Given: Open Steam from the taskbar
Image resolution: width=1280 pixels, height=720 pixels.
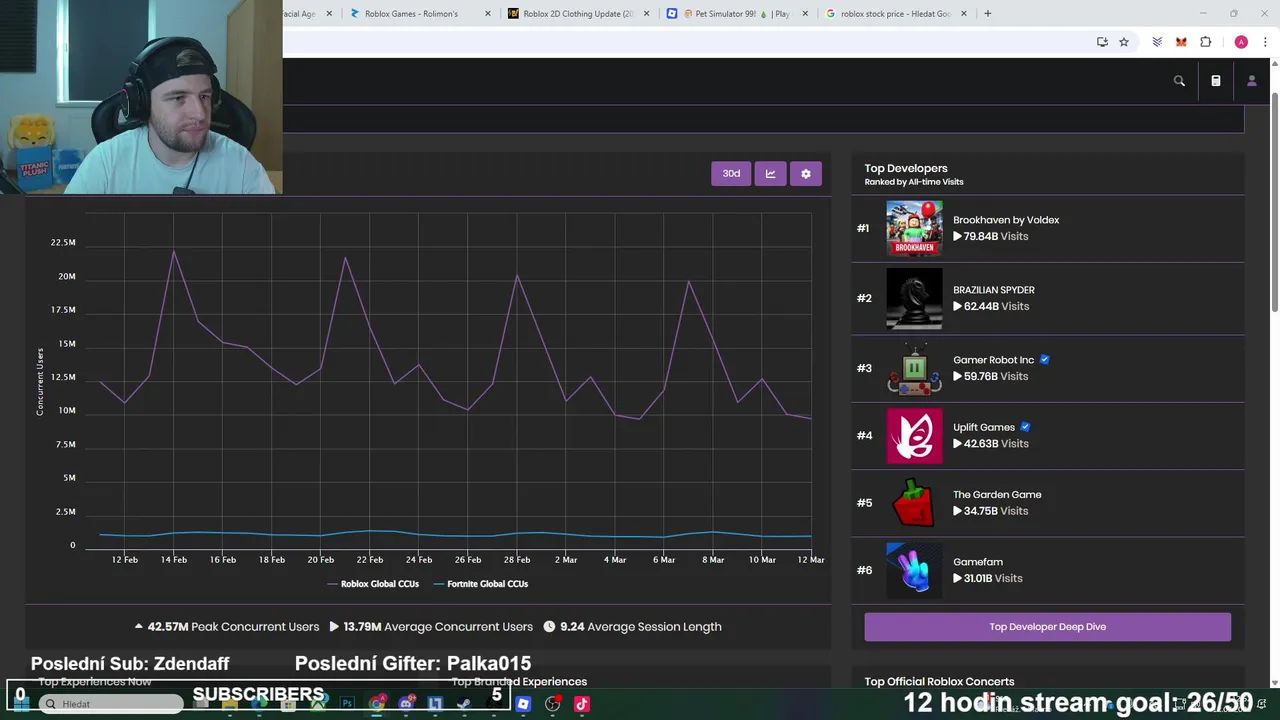Looking at the screenshot, I should (464, 704).
